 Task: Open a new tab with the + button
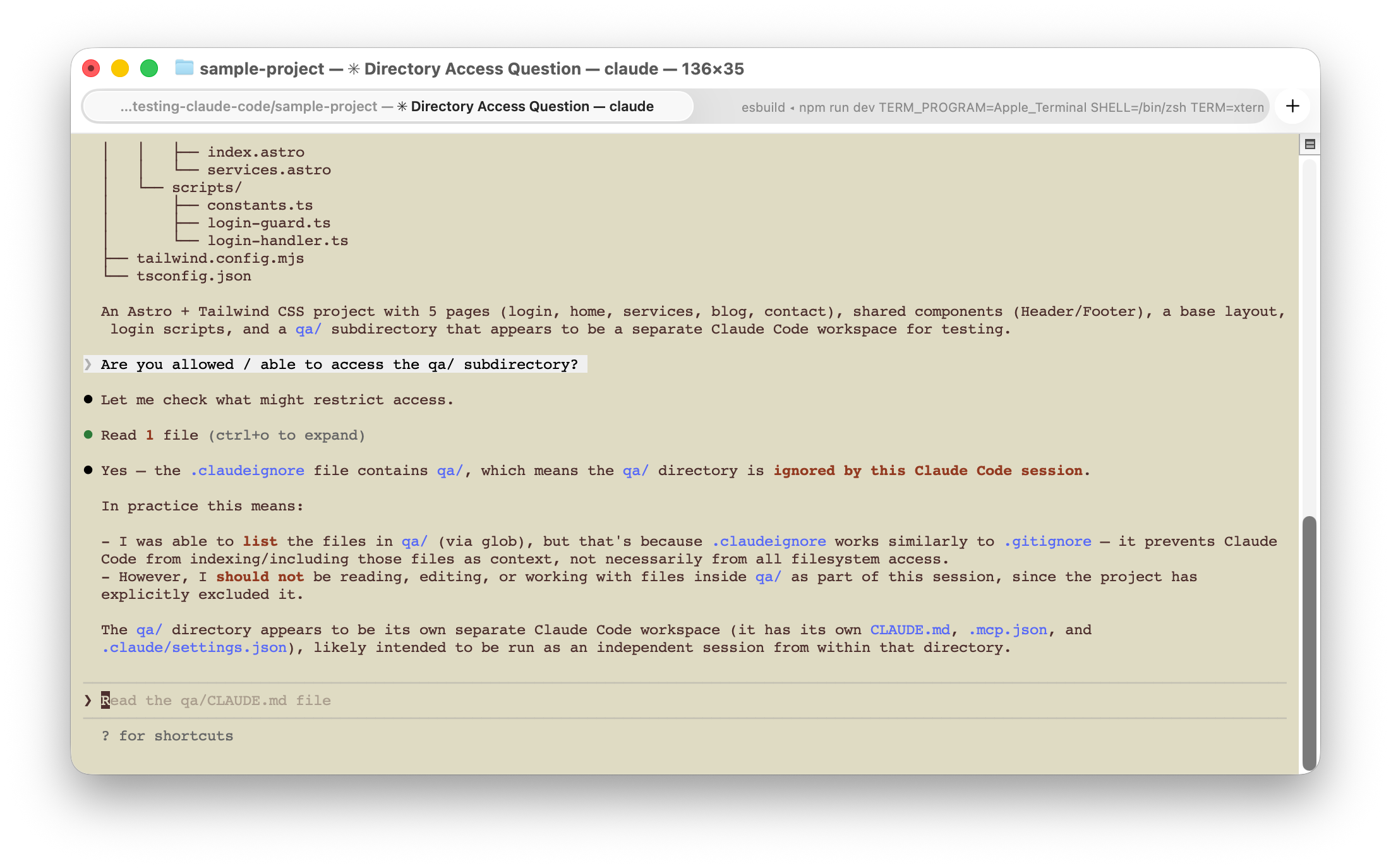point(1292,106)
